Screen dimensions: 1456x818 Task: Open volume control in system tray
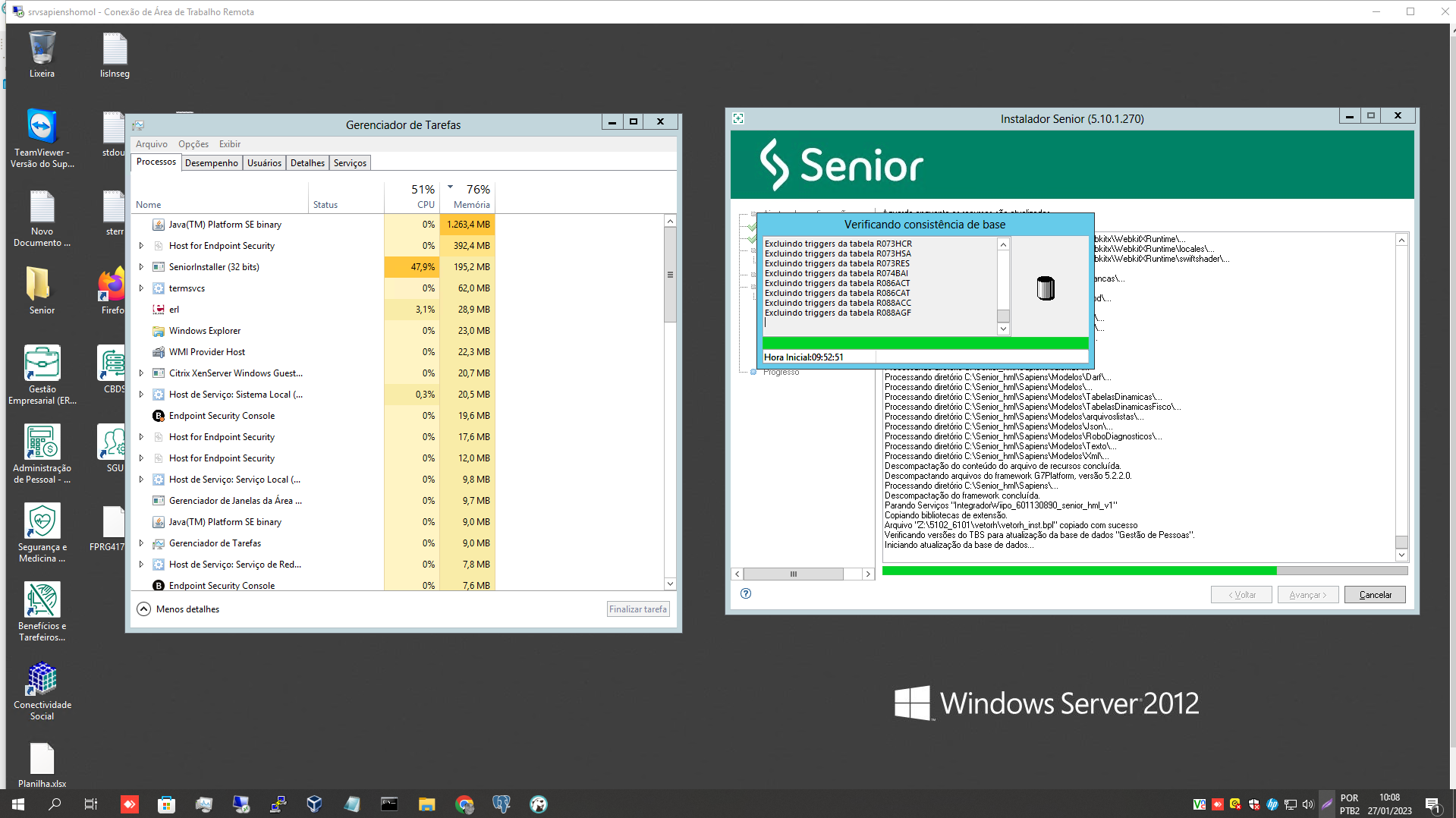(x=1307, y=804)
